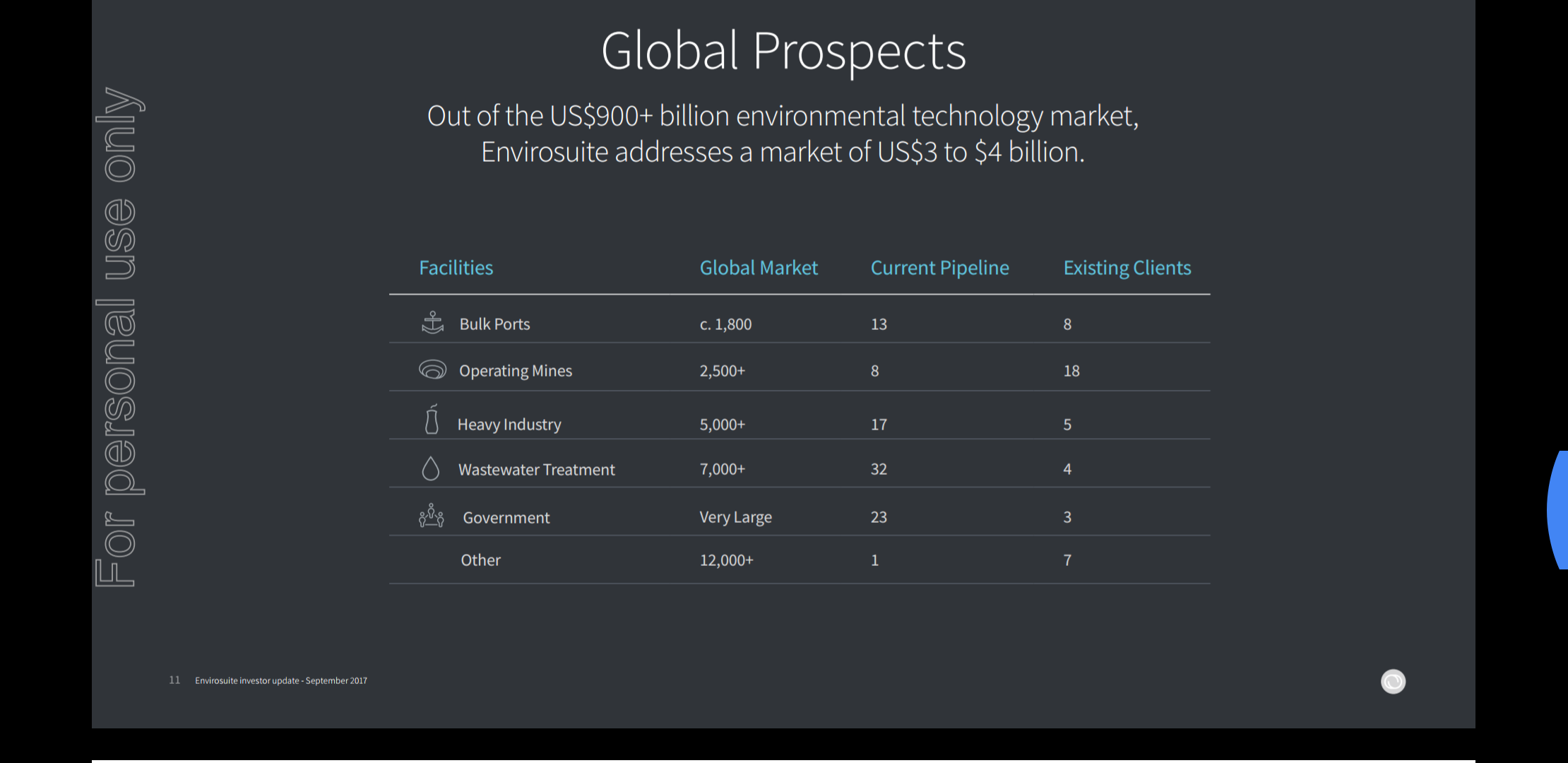Viewport: 1568px width, 763px height.
Task: Click Heavy Industry existing clients value 5
Action: pos(1067,425)
